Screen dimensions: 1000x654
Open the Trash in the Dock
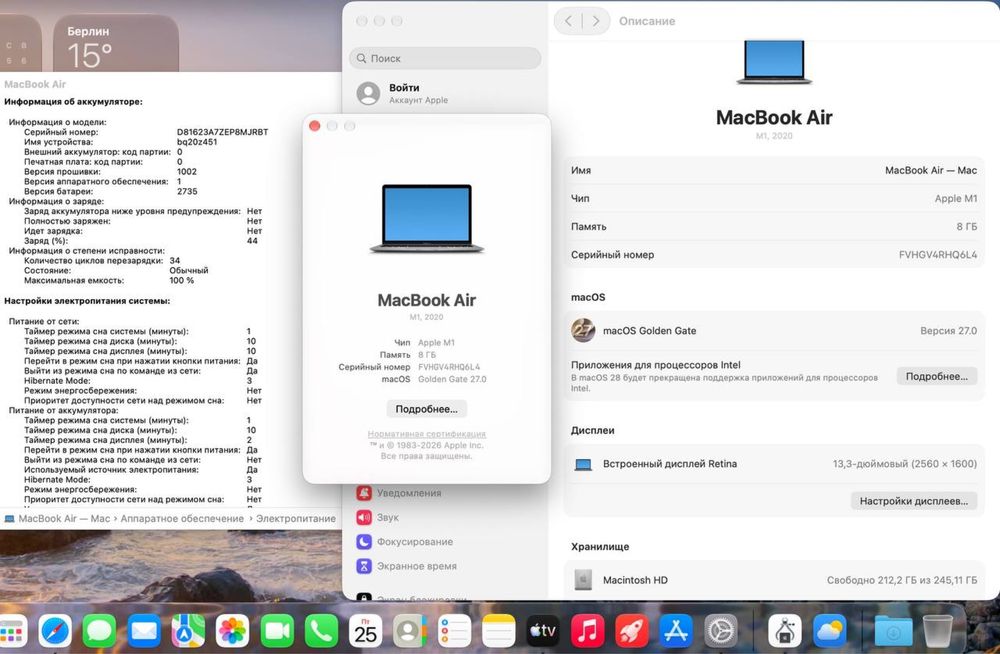pyautogui.click(x=938, y=632)
